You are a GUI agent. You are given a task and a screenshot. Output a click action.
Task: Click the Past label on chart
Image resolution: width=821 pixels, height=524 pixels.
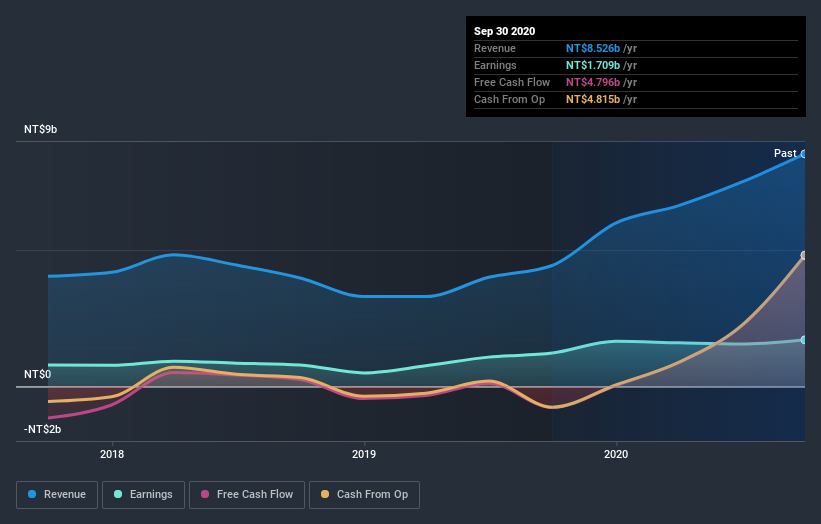(785, 153)
